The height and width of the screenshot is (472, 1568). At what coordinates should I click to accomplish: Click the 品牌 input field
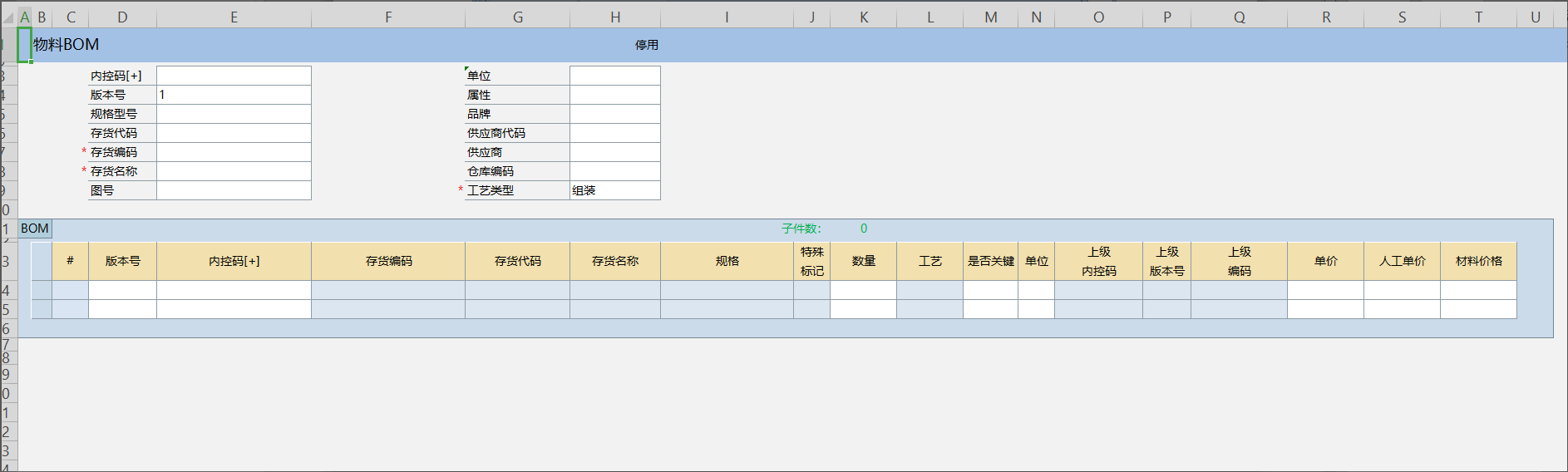(x=614, y=114)
